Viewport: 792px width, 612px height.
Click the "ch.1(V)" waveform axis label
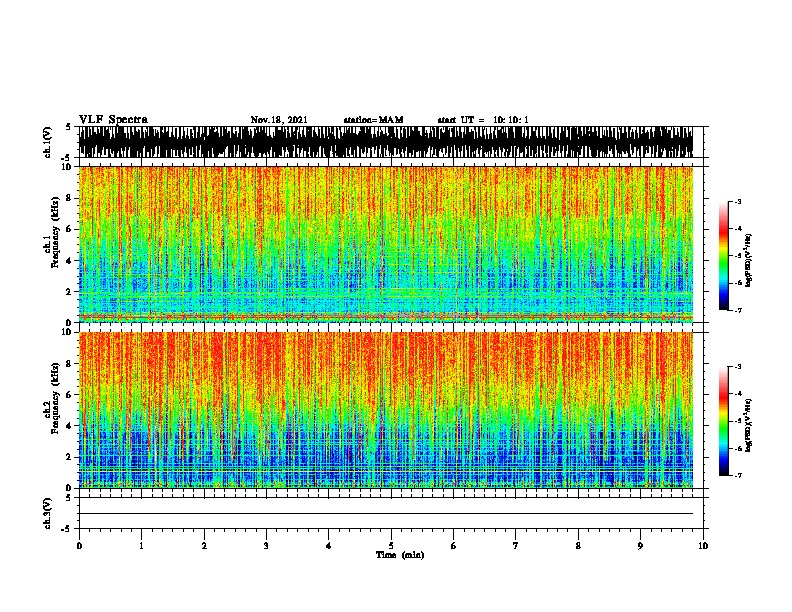click(x=47, y=142)
